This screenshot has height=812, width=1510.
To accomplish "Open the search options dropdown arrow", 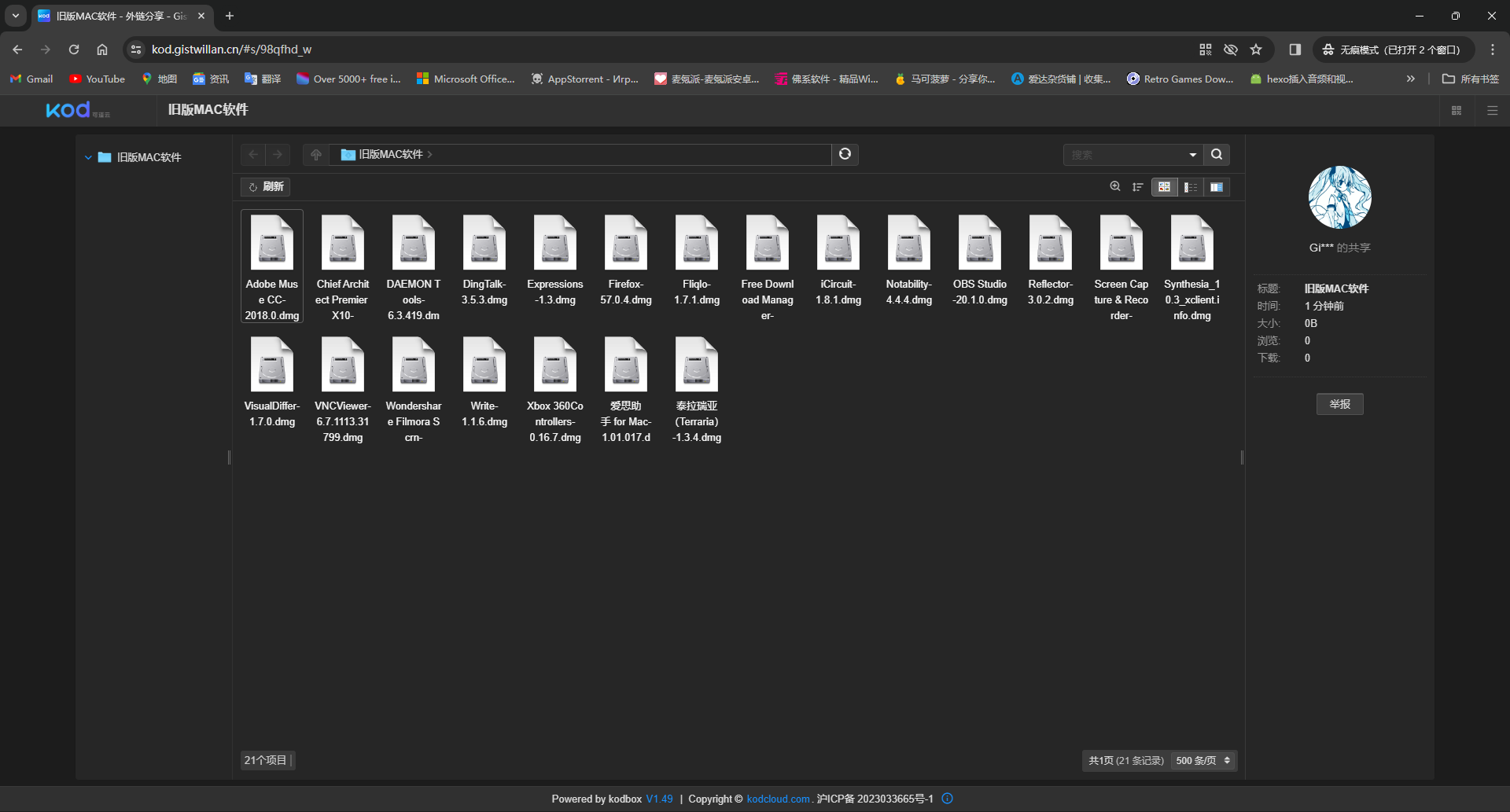I will pos(1193,155).
